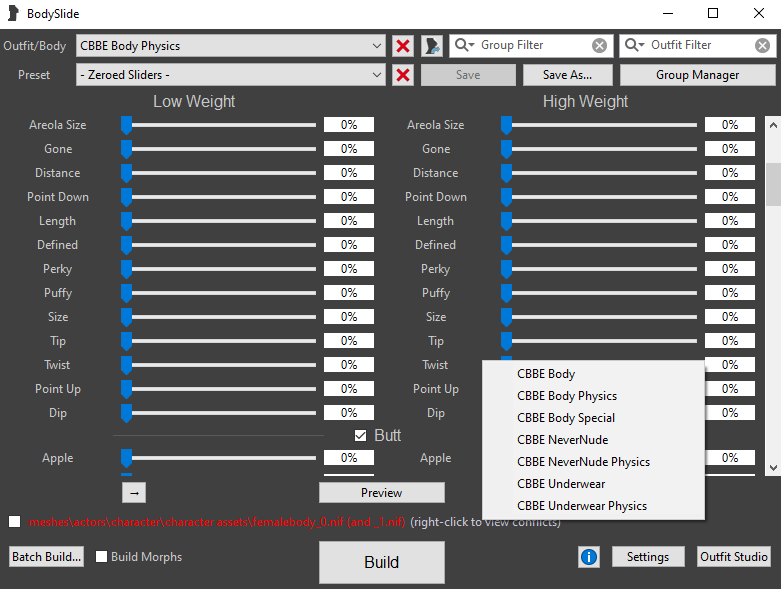Enable the Build Morphs checkbox
Viewport: 781px width, 589px height.
point(102,557)
